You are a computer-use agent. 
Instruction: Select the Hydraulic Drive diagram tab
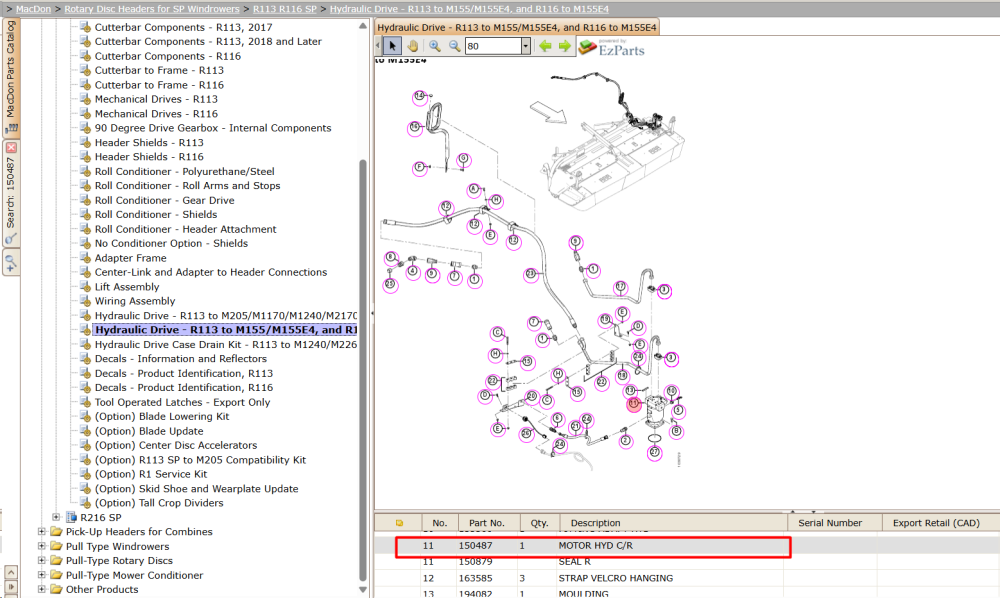517,27
